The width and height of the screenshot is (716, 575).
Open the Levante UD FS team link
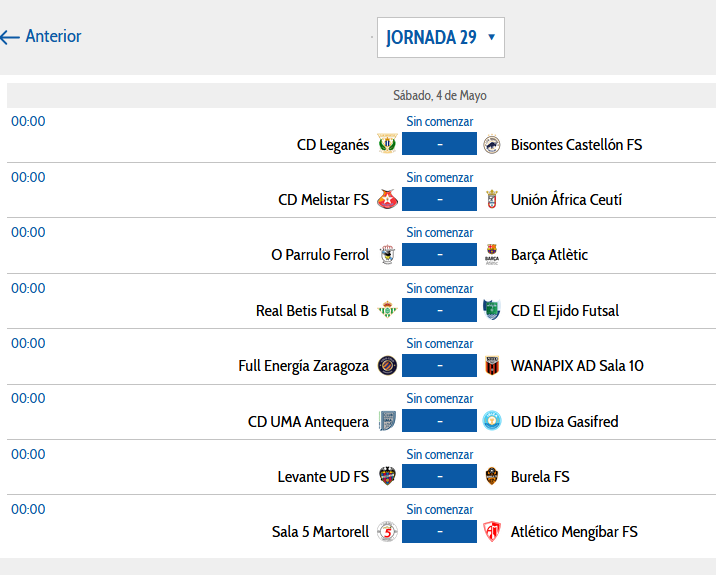coord(323,476)
